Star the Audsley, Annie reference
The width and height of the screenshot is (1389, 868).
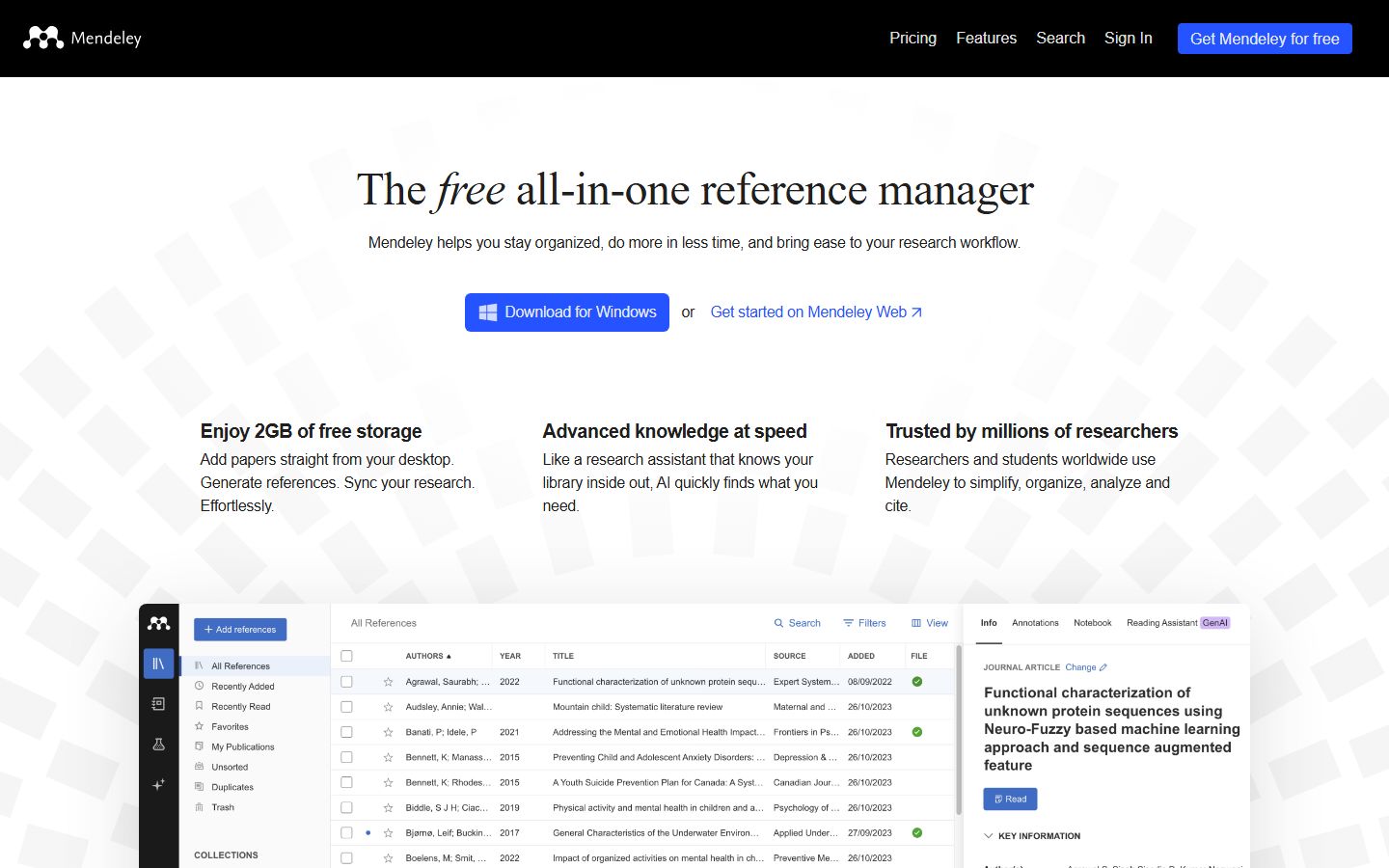tap(388, 707)
